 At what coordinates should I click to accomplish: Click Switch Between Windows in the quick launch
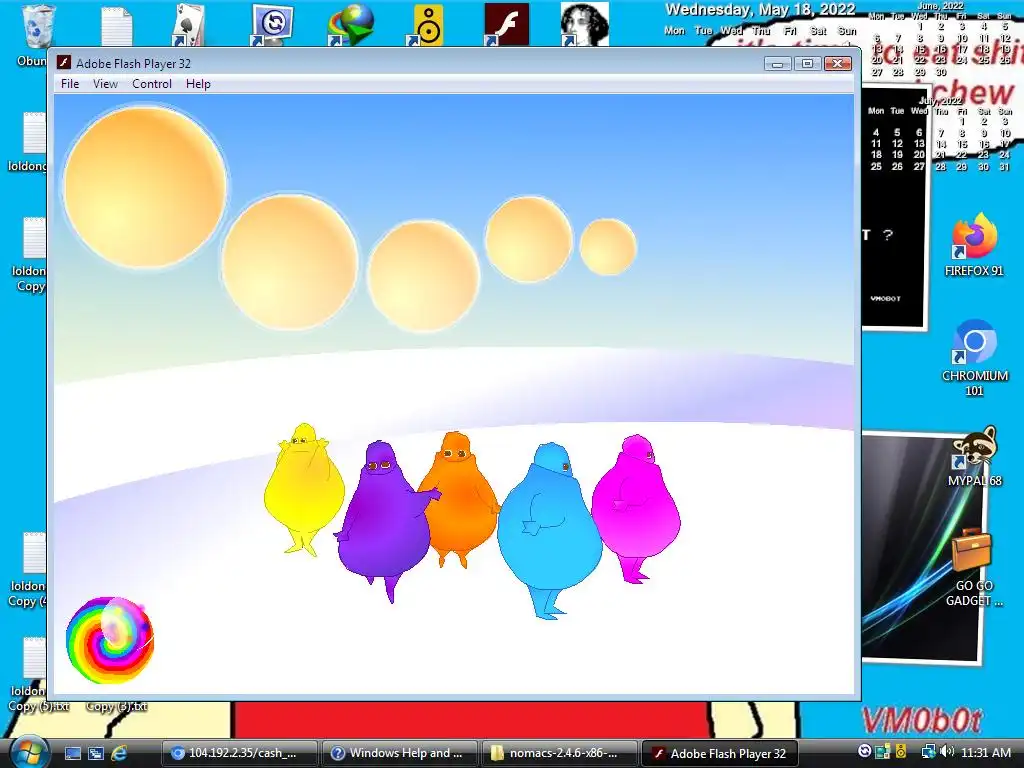[96, 754]
